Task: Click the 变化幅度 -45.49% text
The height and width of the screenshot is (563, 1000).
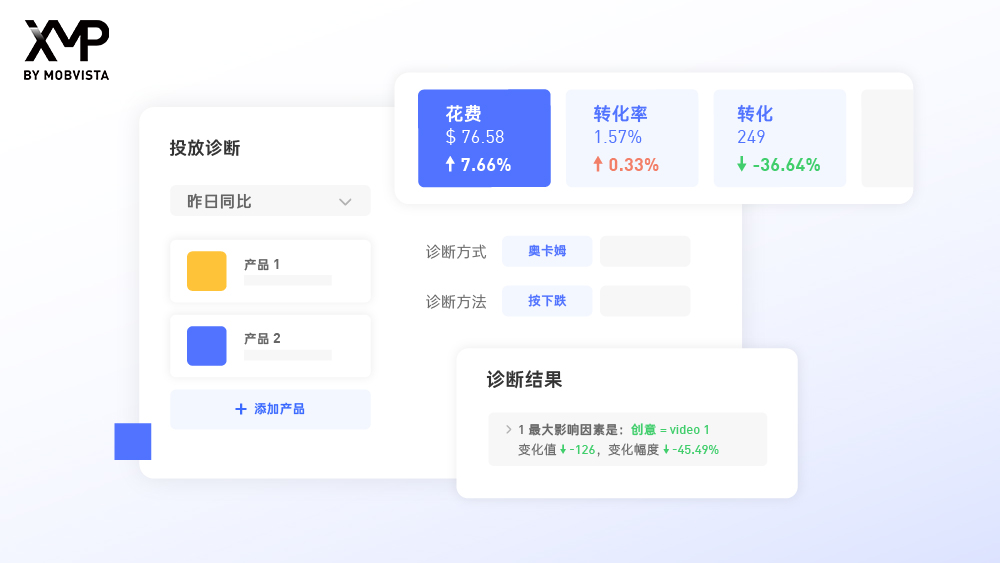Action: click(663, 450)
